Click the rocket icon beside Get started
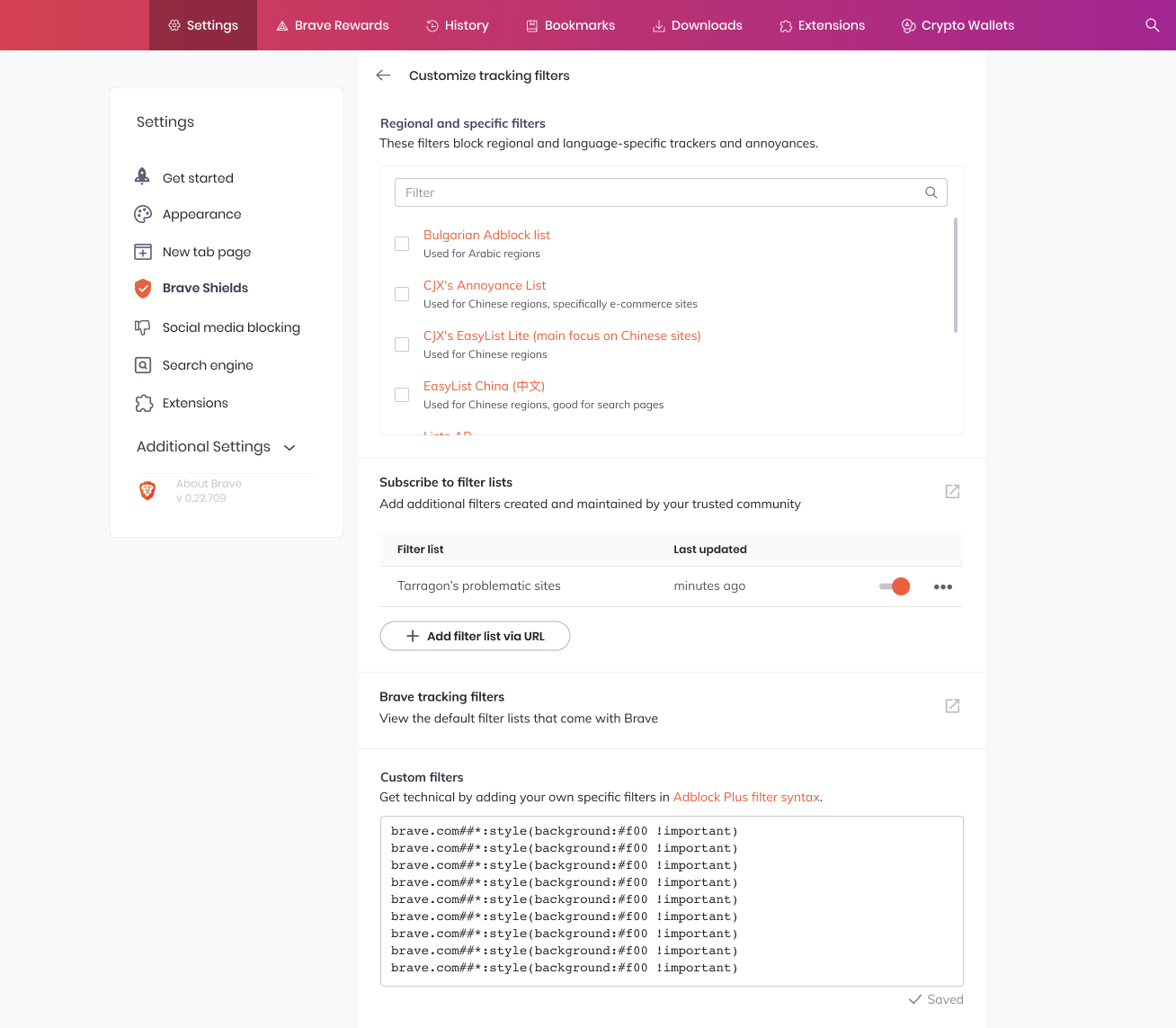 tap(142, 176)
